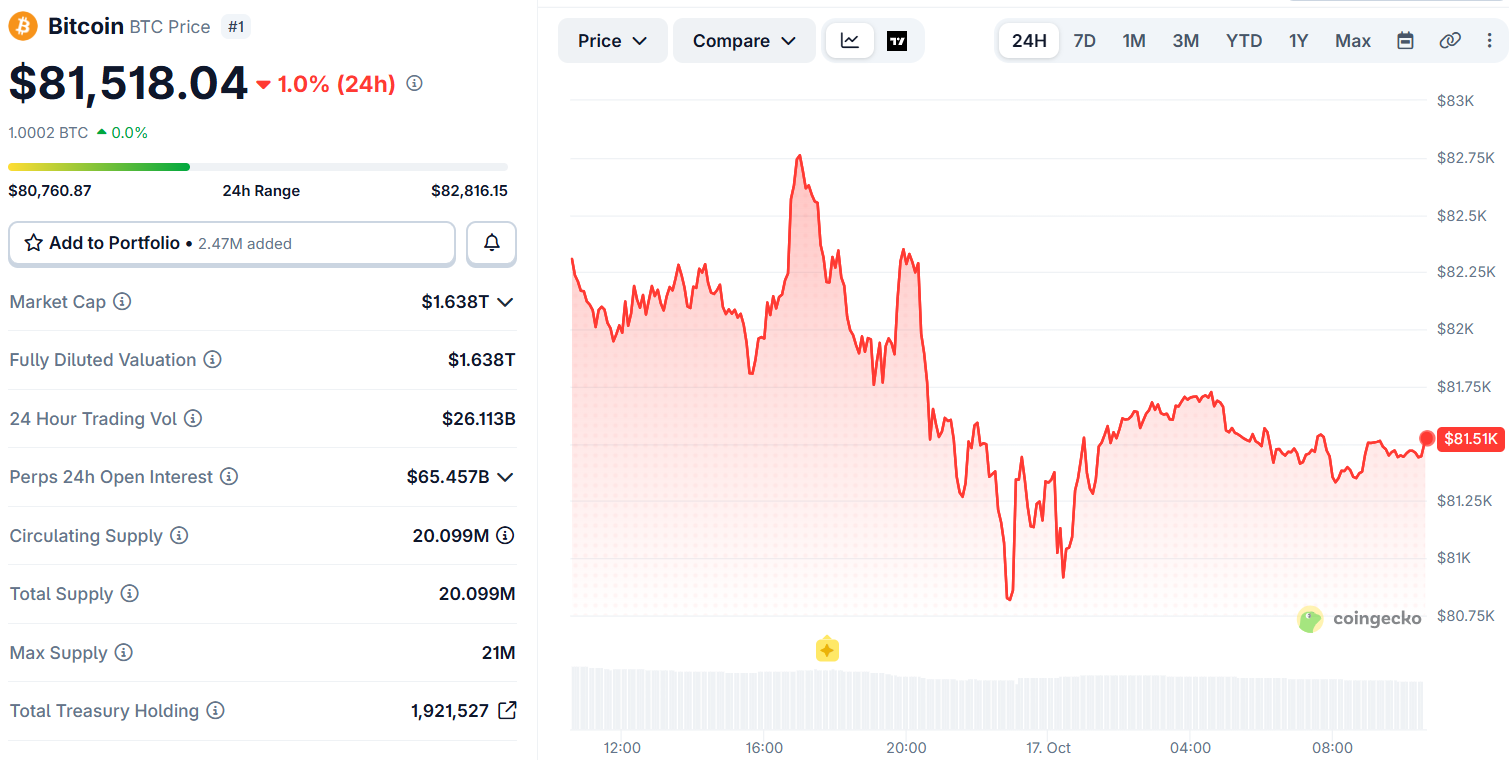Show Market Cap info tooltip
Viewport: 1511px width, 760px height.
coord(122,301)
